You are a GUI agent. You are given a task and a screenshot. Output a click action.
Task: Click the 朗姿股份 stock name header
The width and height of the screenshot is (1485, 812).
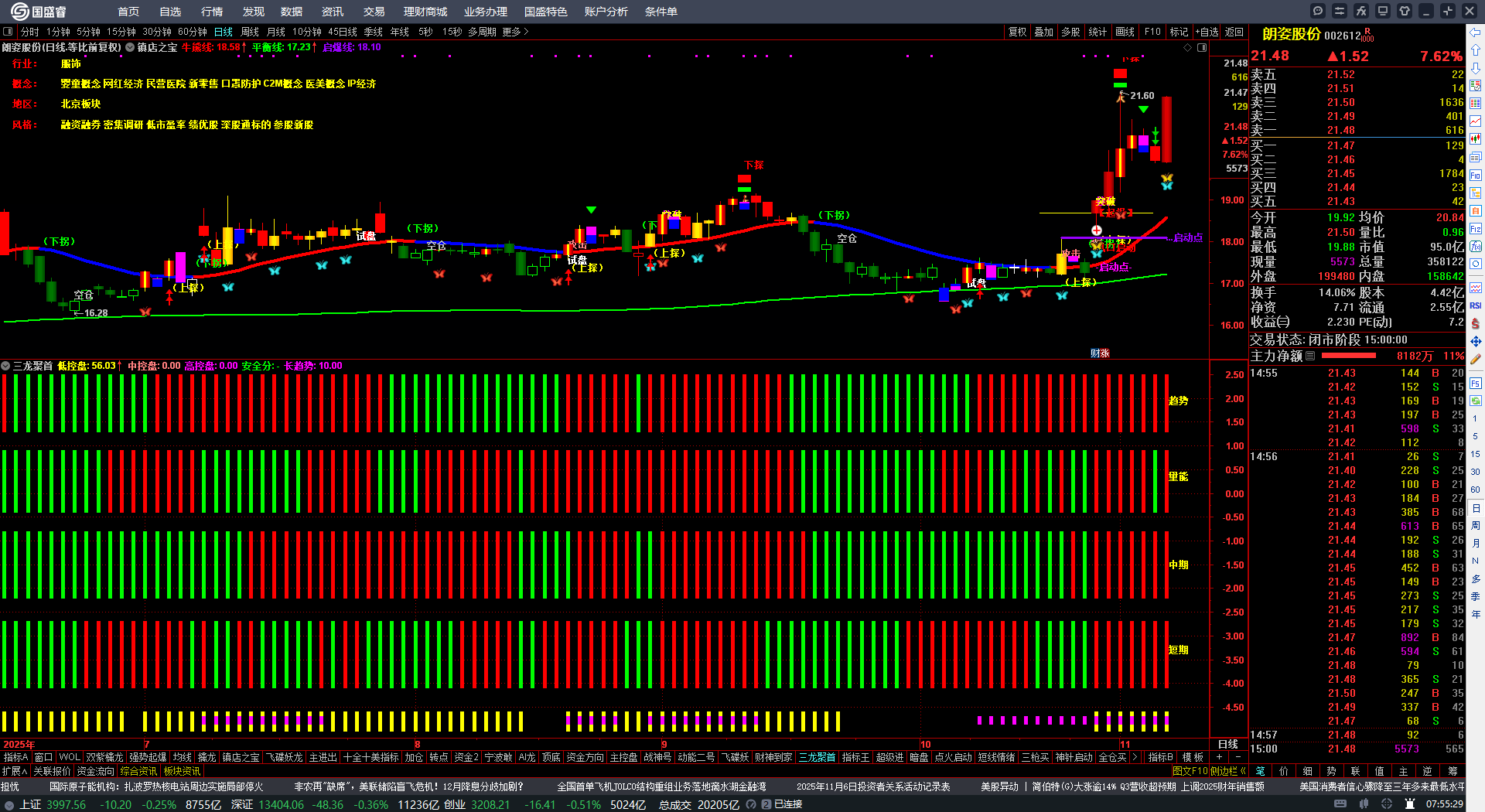pyautogui.click(x=1292, y=34)
